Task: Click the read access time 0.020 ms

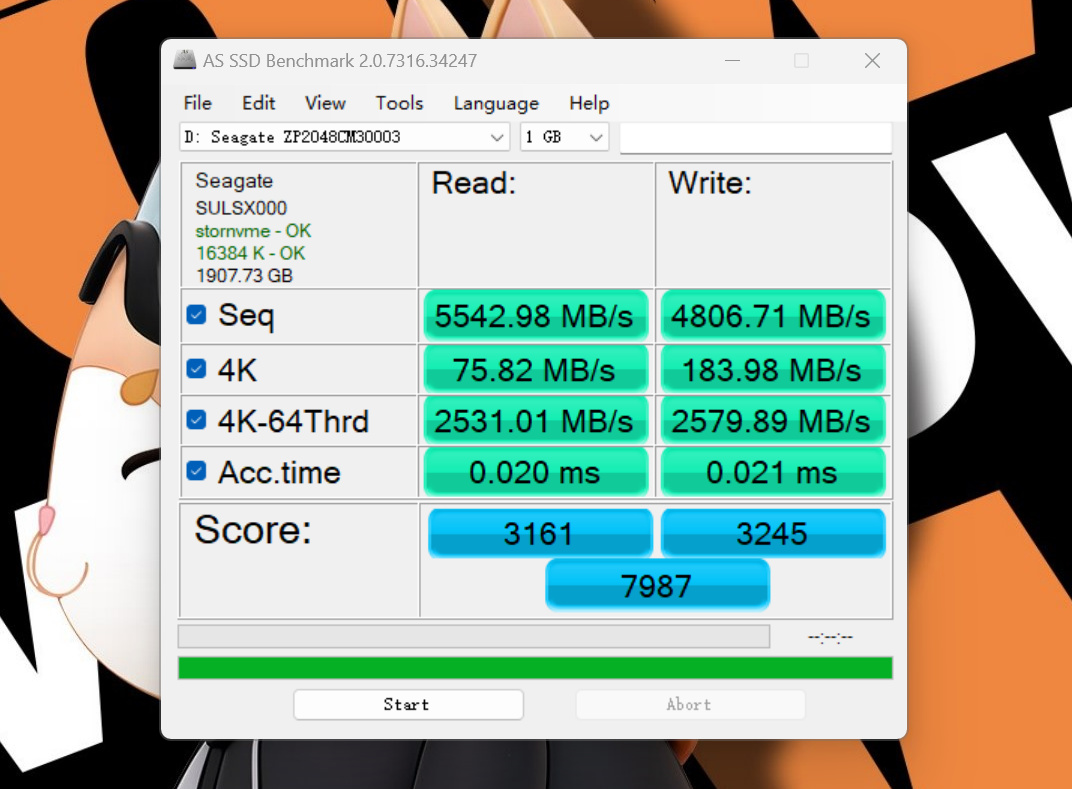Action: (x=535, y=472)
